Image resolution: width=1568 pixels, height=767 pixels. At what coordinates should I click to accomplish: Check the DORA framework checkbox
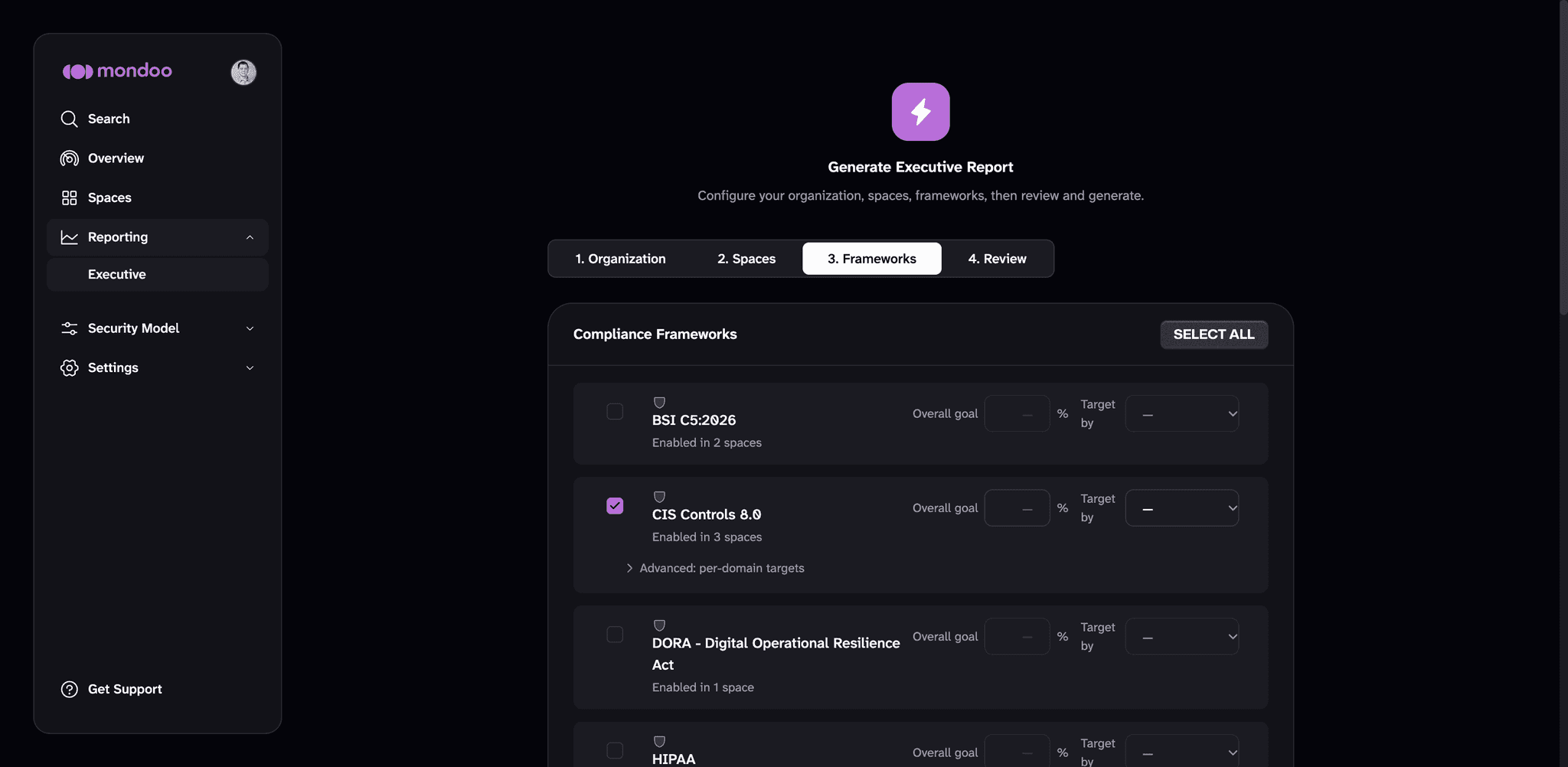click(x=615, y=635)
